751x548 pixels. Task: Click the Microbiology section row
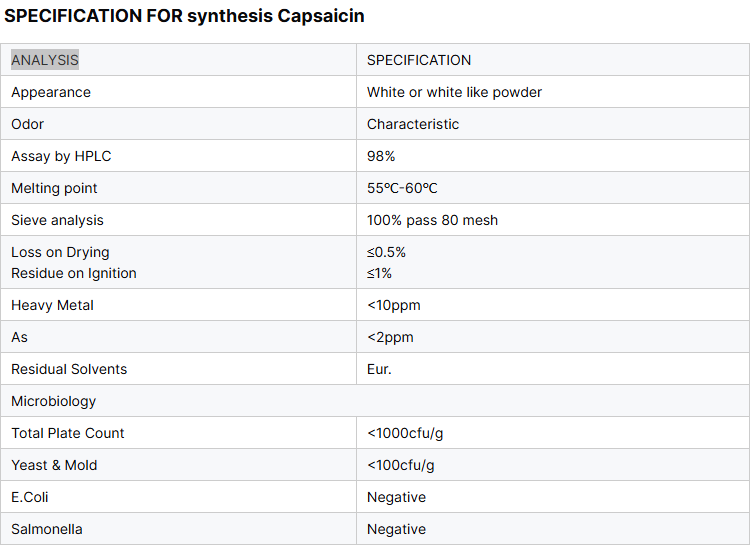(x=54, y=401)
